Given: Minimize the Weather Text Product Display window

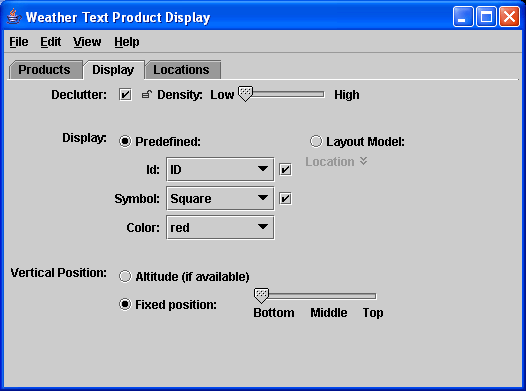Looking at the screenshot, I should [463, 17].
